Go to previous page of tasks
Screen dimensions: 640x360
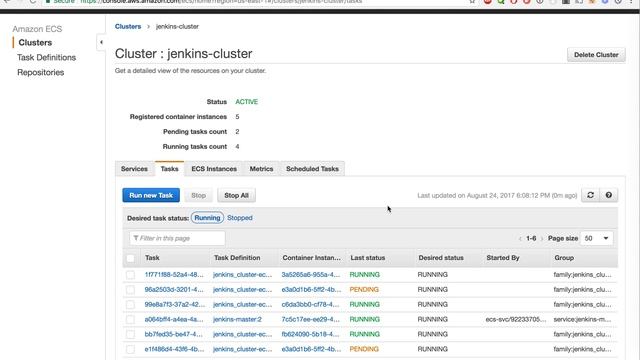(x=520, y=238)
